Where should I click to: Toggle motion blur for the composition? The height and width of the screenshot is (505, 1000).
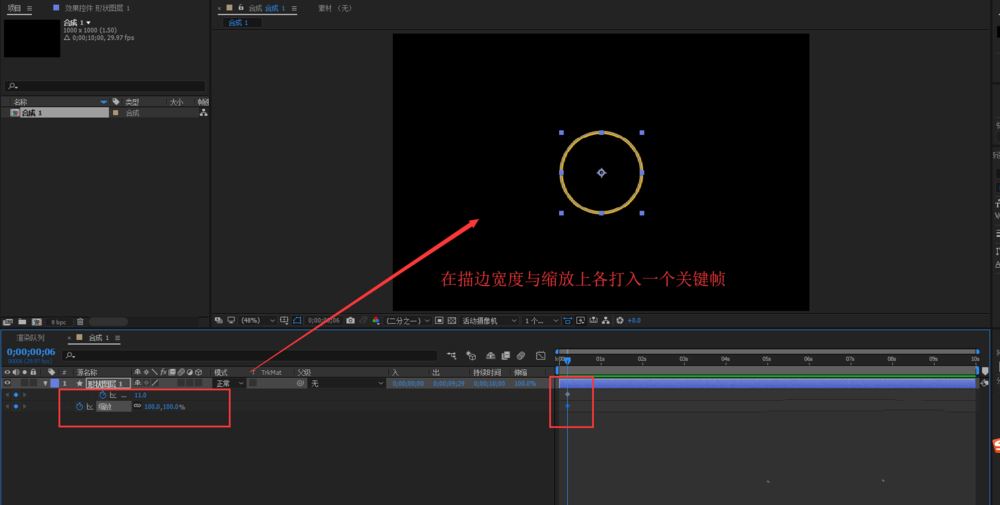(x=521, y=356)
